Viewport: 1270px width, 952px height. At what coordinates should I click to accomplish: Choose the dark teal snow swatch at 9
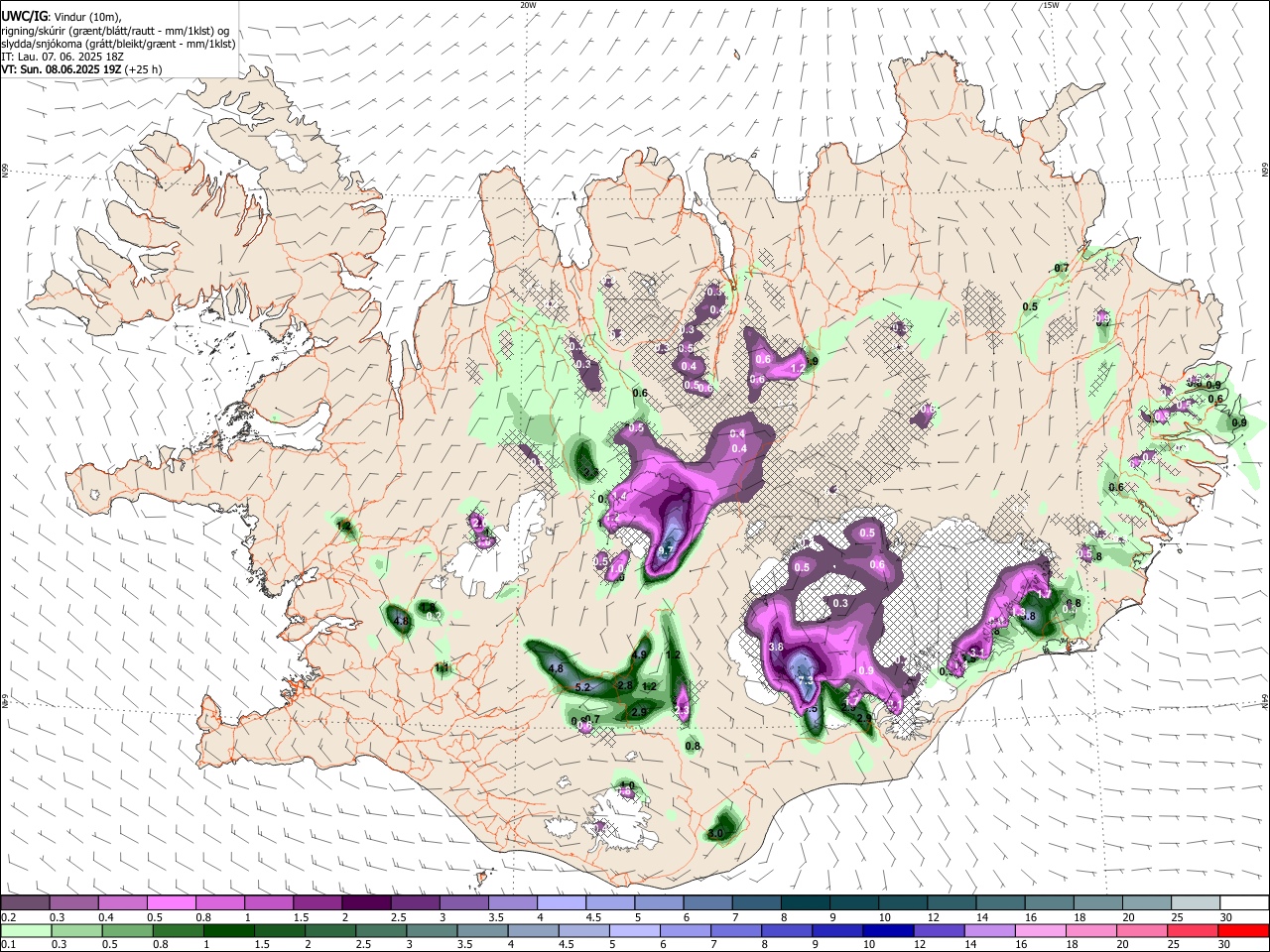(x=853, y=903)
